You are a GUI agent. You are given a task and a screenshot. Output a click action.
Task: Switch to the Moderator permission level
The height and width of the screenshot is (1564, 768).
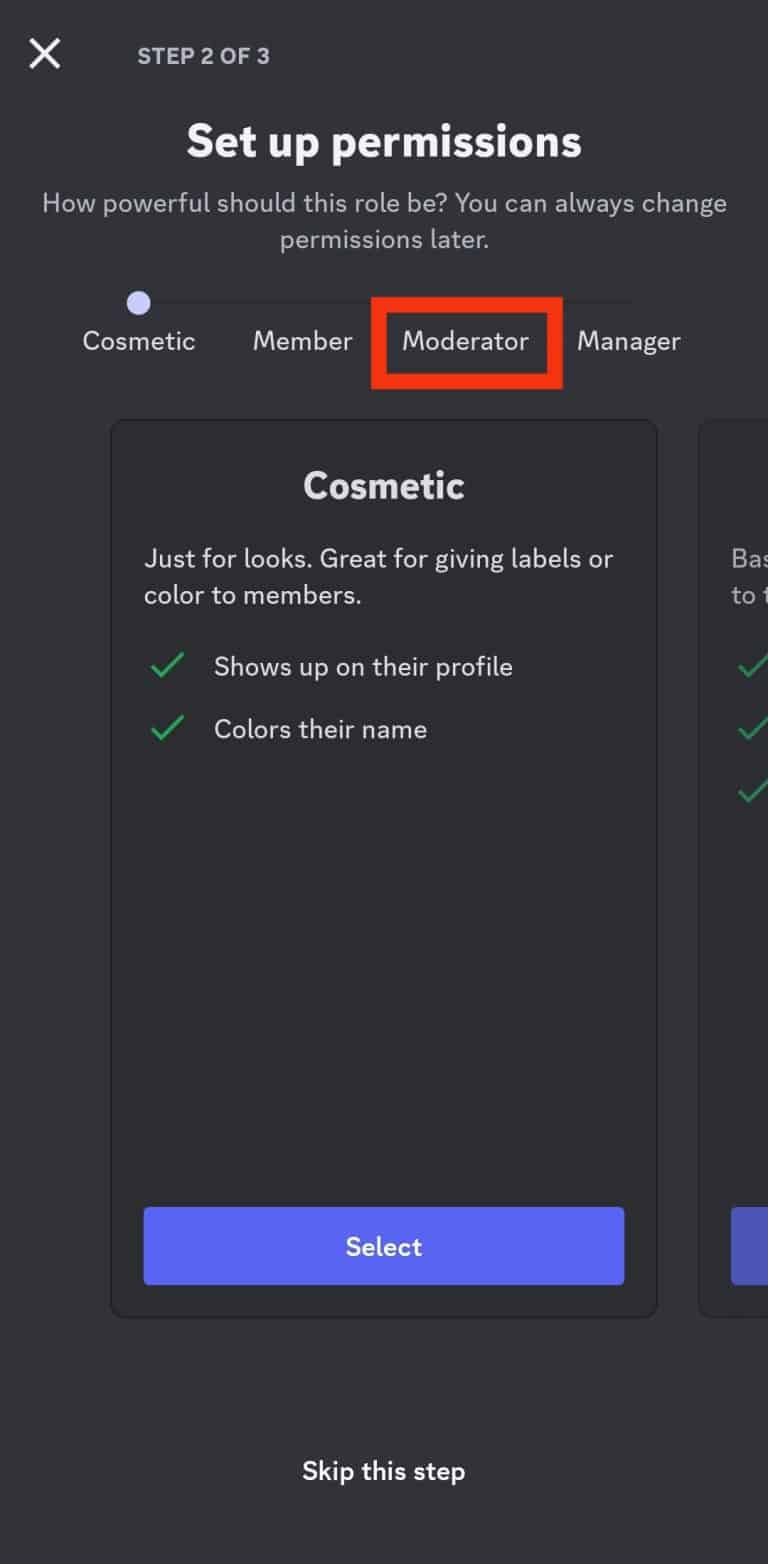[465, 341]
